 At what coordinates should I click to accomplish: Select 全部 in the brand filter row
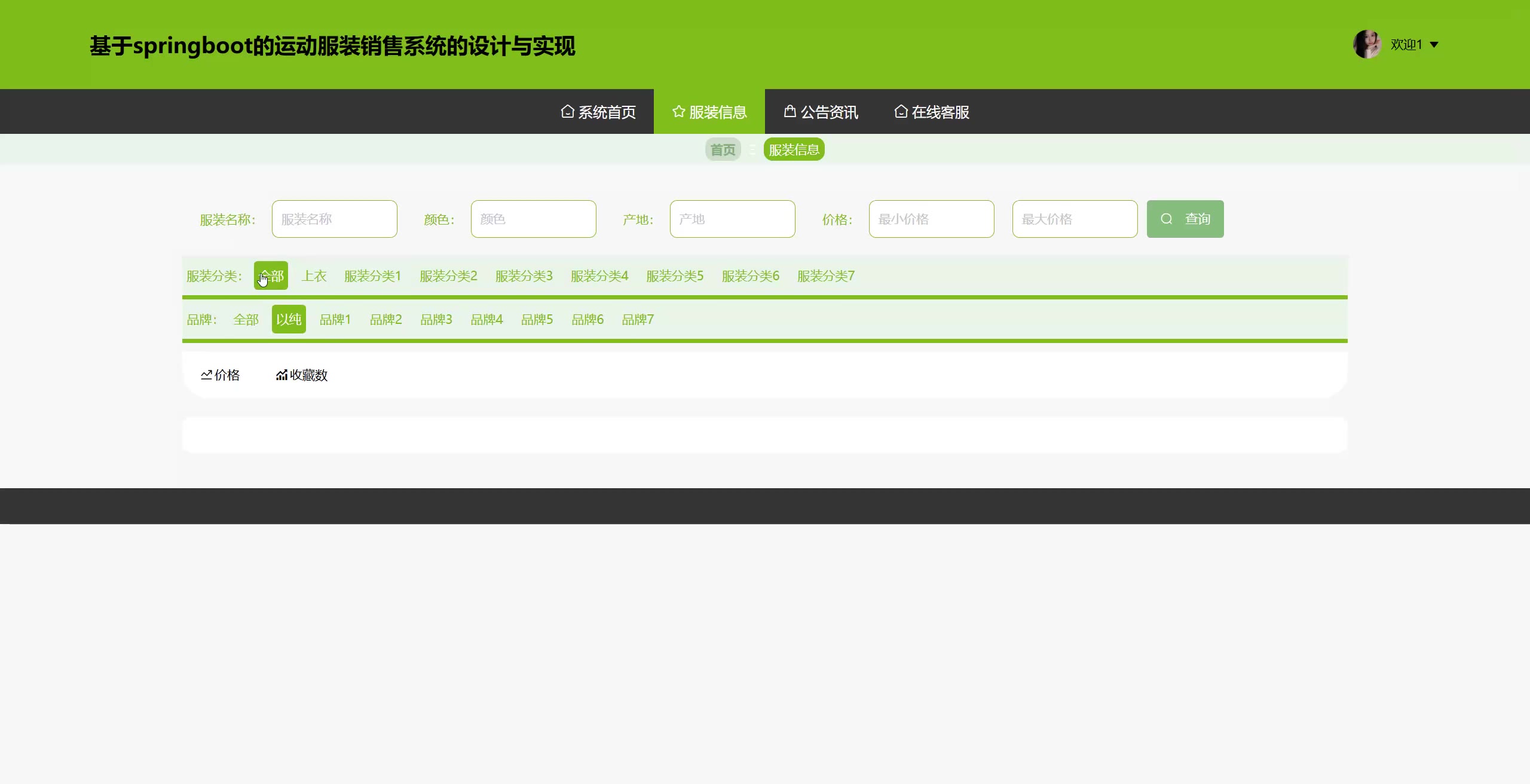pyautogui.click(x=246, y=320)
